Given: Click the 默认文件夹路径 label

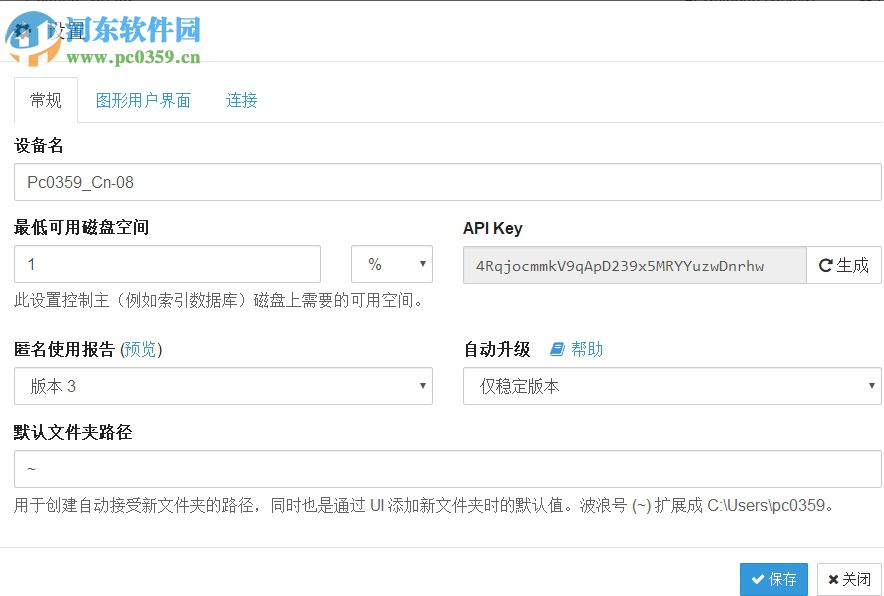Looking at the screenshot, I should point(73,432).
